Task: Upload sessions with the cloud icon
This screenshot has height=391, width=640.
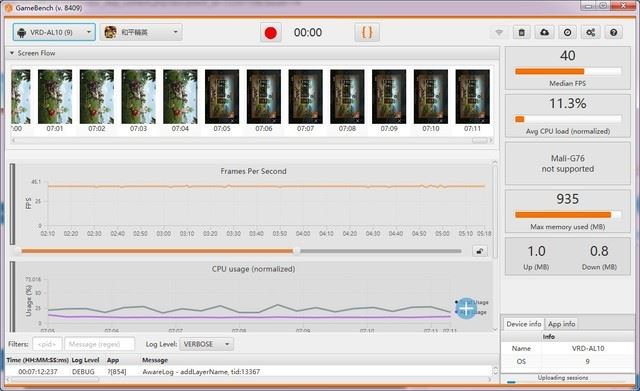Action: click(544, 33)
